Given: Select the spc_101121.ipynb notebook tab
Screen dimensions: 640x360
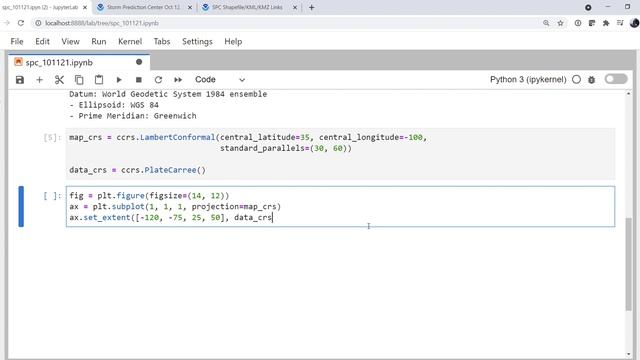Looking at the screenshot, I should 79,62.
